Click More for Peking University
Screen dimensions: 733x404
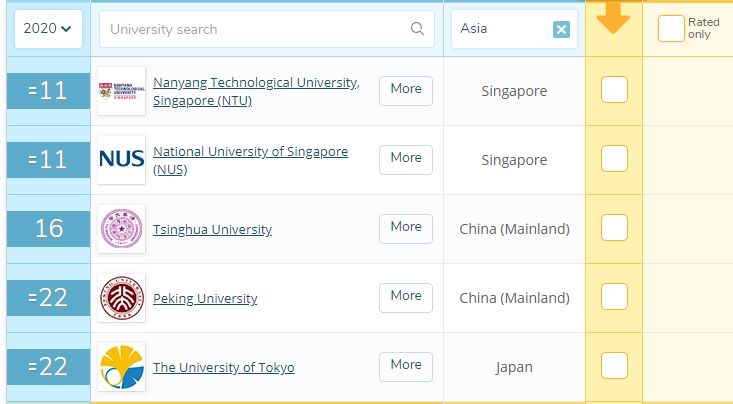[x=406, y=298]
